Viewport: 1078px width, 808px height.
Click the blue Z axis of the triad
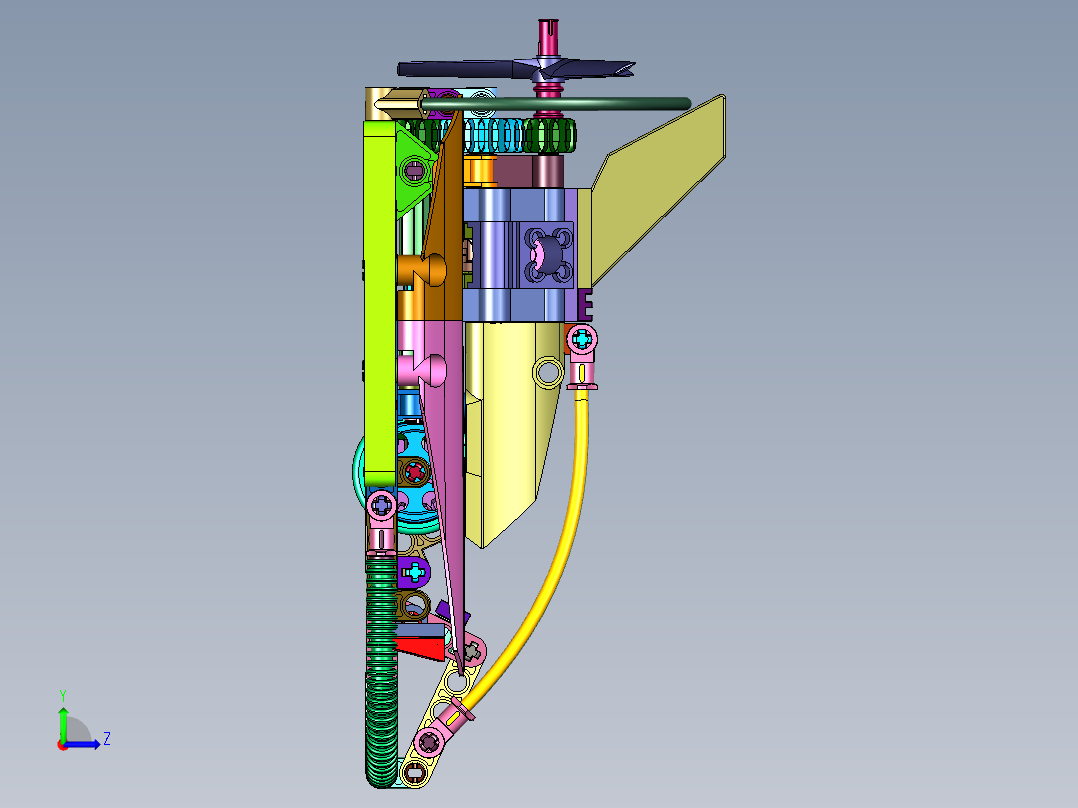[x=82, y=744]
